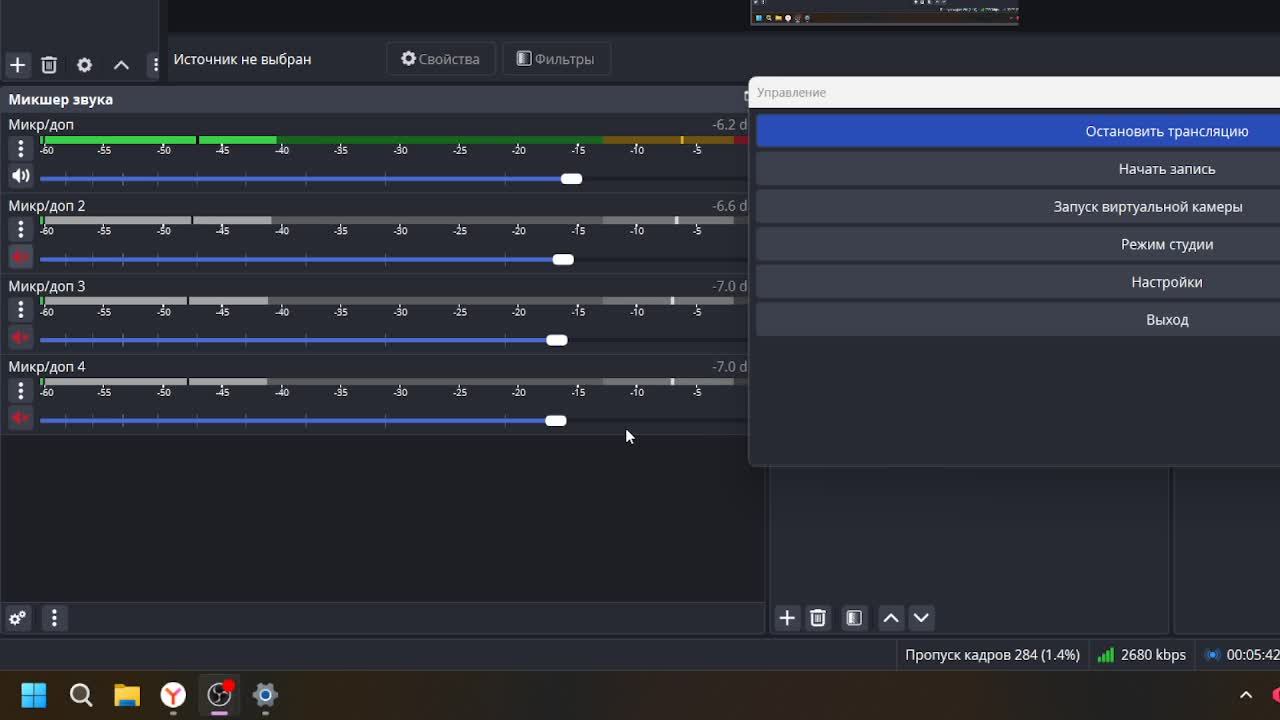This screenshot has height=720, width=1280.
Task: Mute the Микр/доп channel
Action: (x=20, y=177)
